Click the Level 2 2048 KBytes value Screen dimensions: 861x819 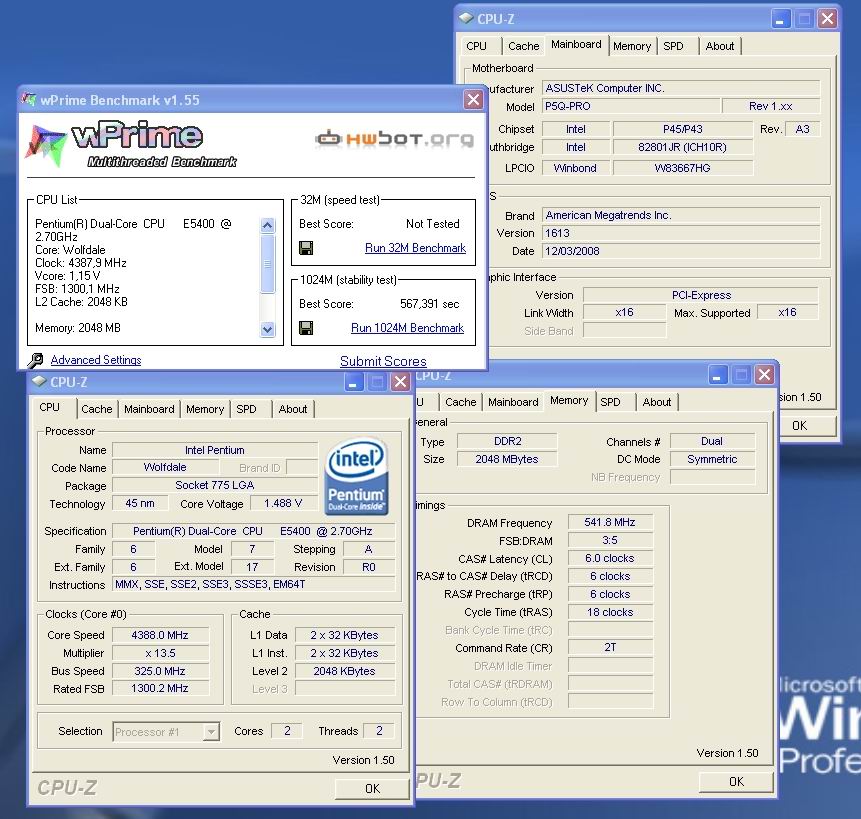[345, 671]
